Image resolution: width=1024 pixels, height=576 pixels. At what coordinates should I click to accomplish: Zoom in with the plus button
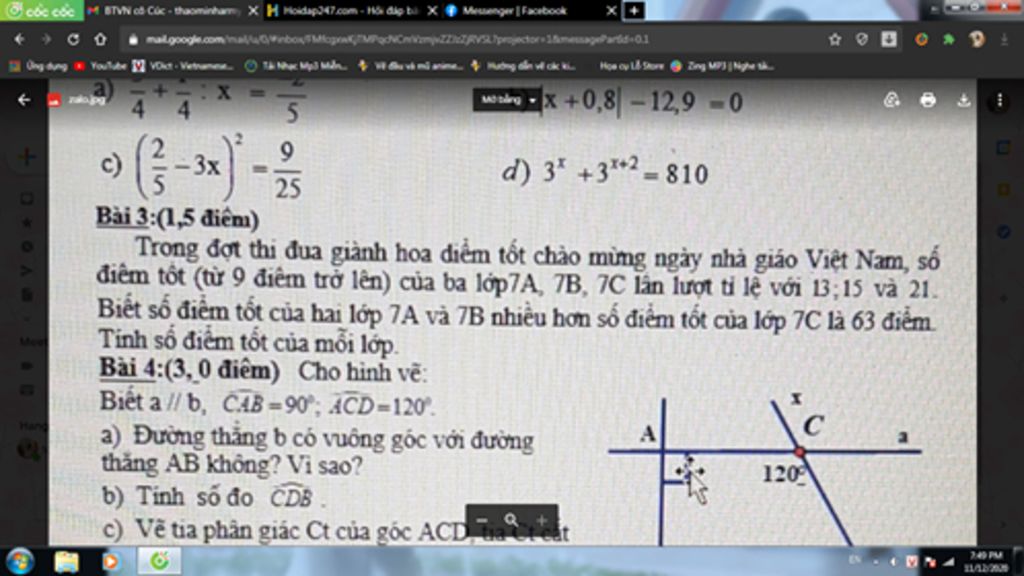[541, 520]
